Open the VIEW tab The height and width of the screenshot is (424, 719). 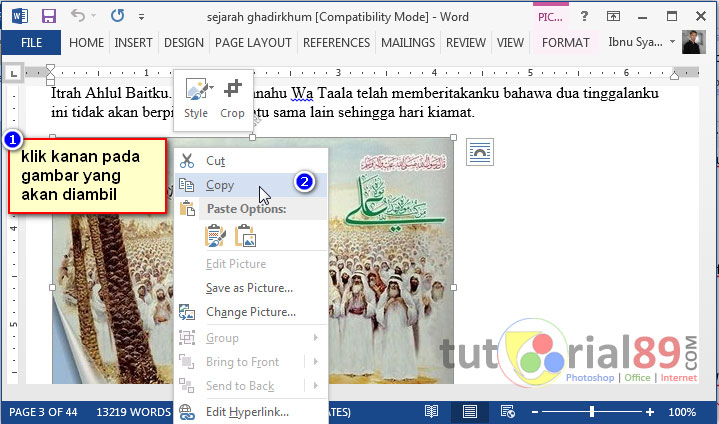510,43
